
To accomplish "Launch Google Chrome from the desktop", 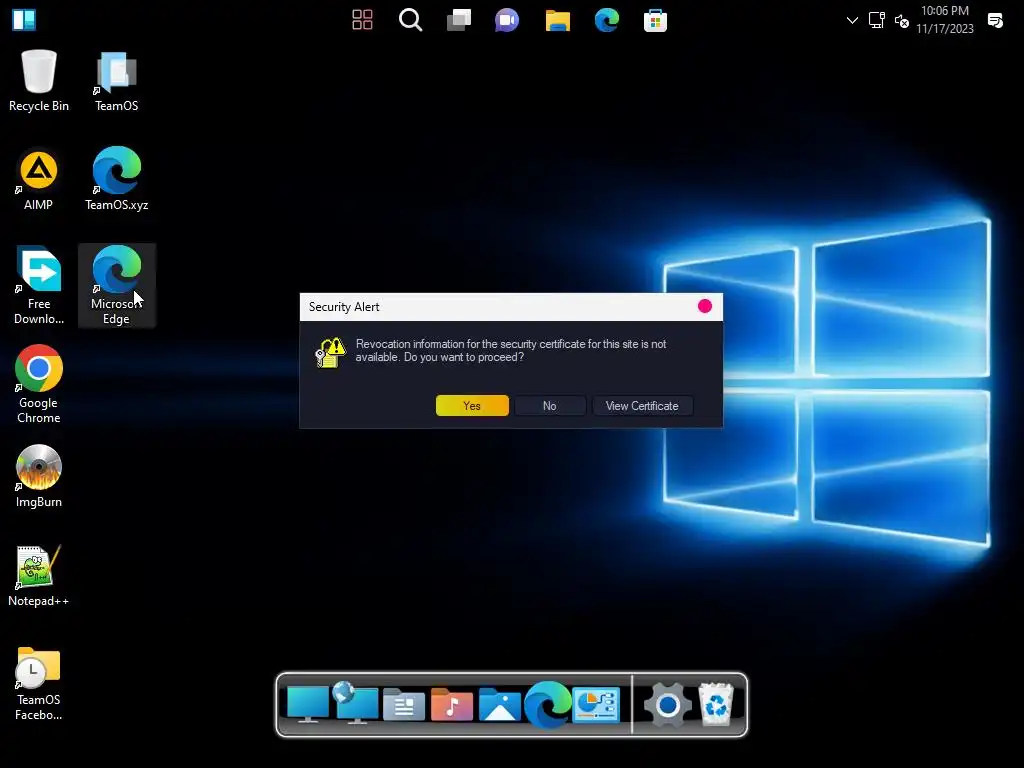I will pyautogui.click(x=39, y=384).
